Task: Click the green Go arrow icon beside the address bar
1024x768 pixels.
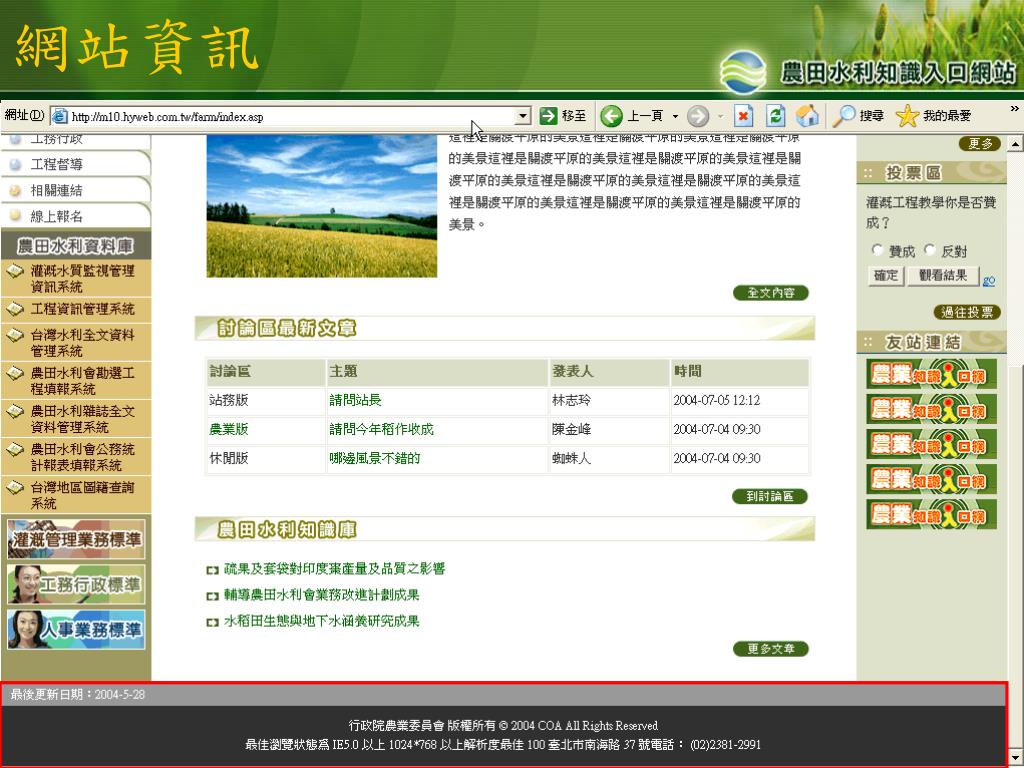Action: point(549,116)
